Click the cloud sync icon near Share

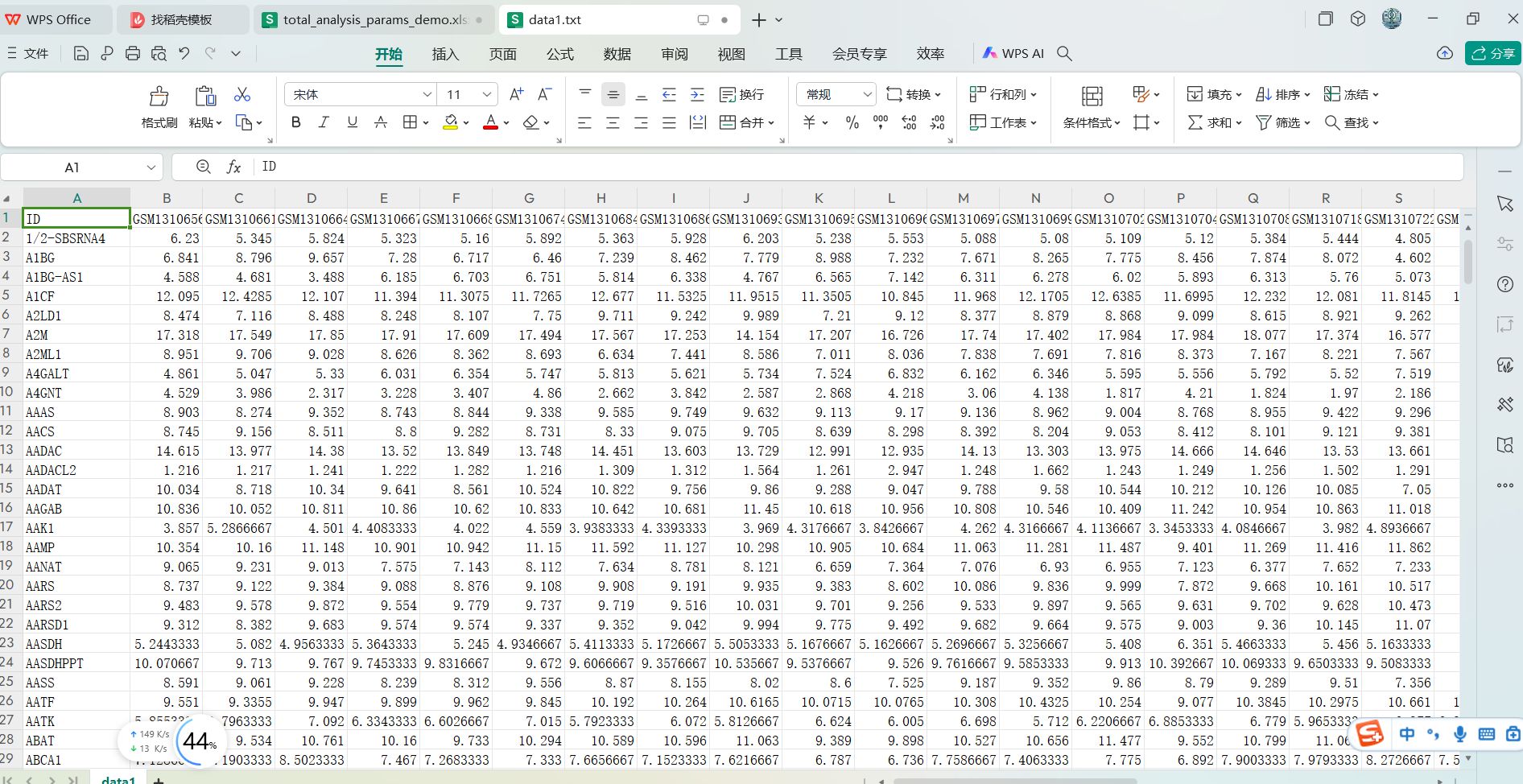pos(1445,53)
